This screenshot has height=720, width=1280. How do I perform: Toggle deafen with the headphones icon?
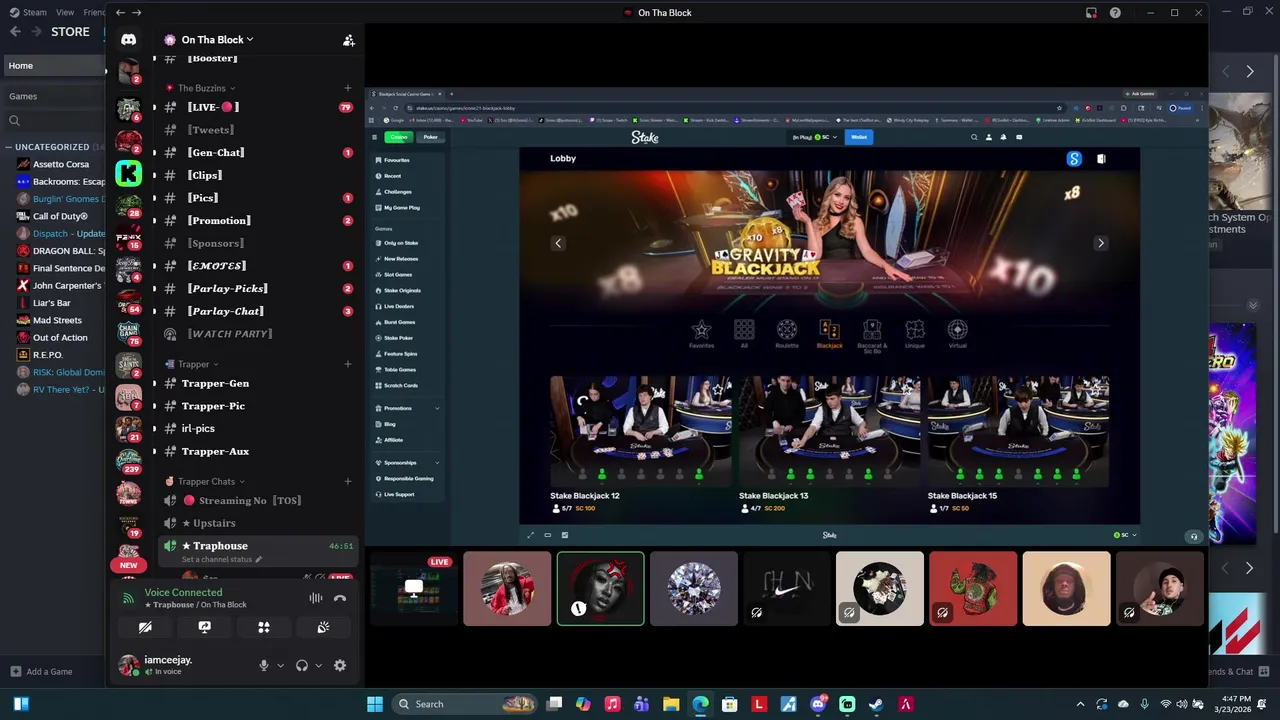coord(302,665)
